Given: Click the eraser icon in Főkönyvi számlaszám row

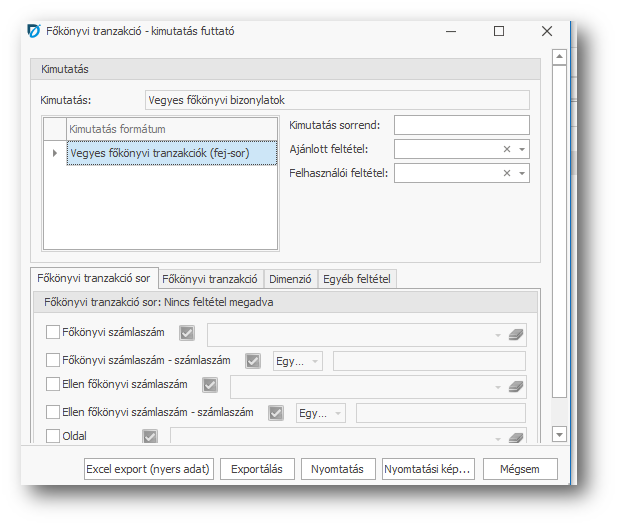Looking at the screenshot, I should coord(516,335).
